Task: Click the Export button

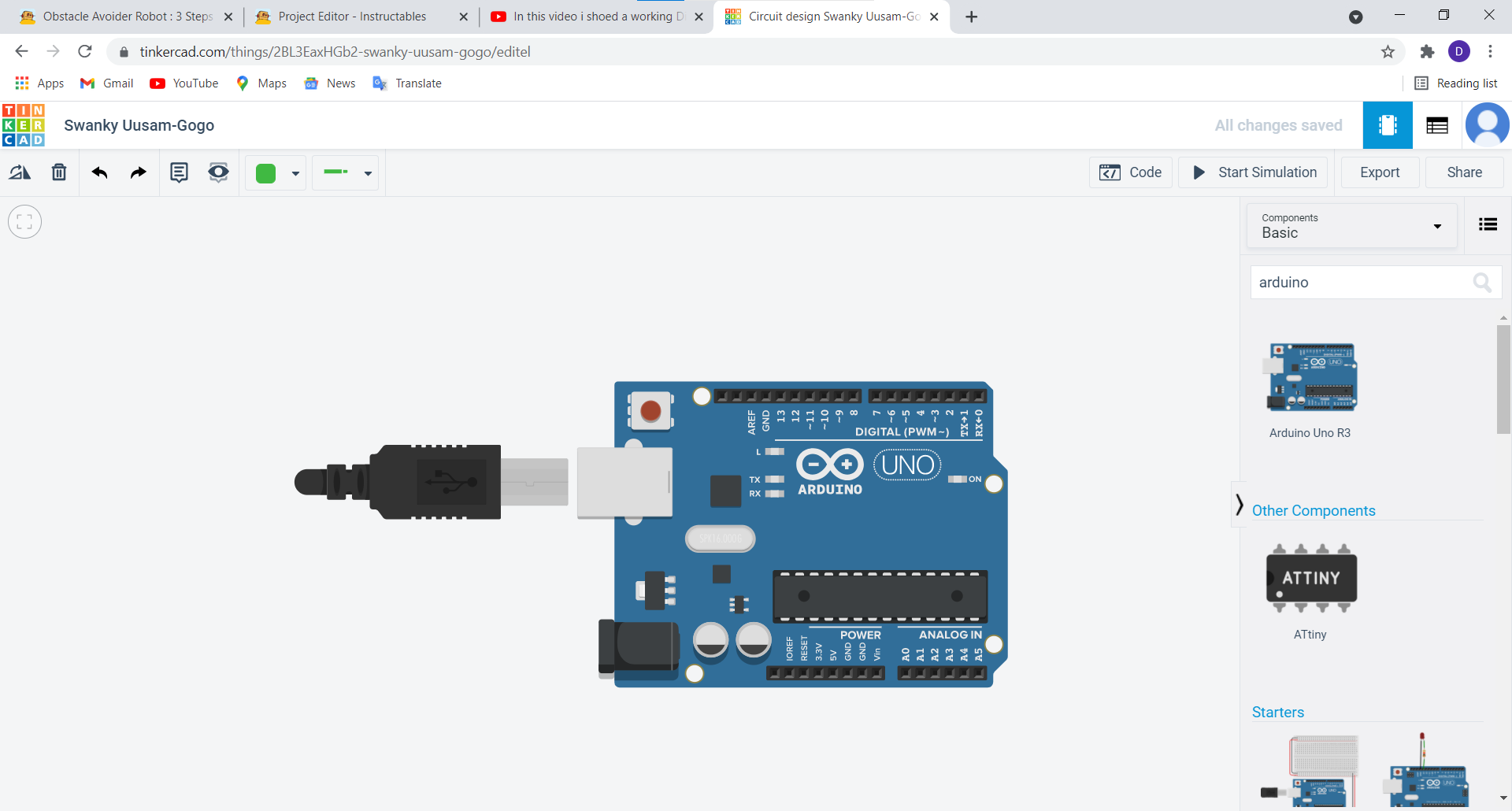Action: (x=1380, y=172)
